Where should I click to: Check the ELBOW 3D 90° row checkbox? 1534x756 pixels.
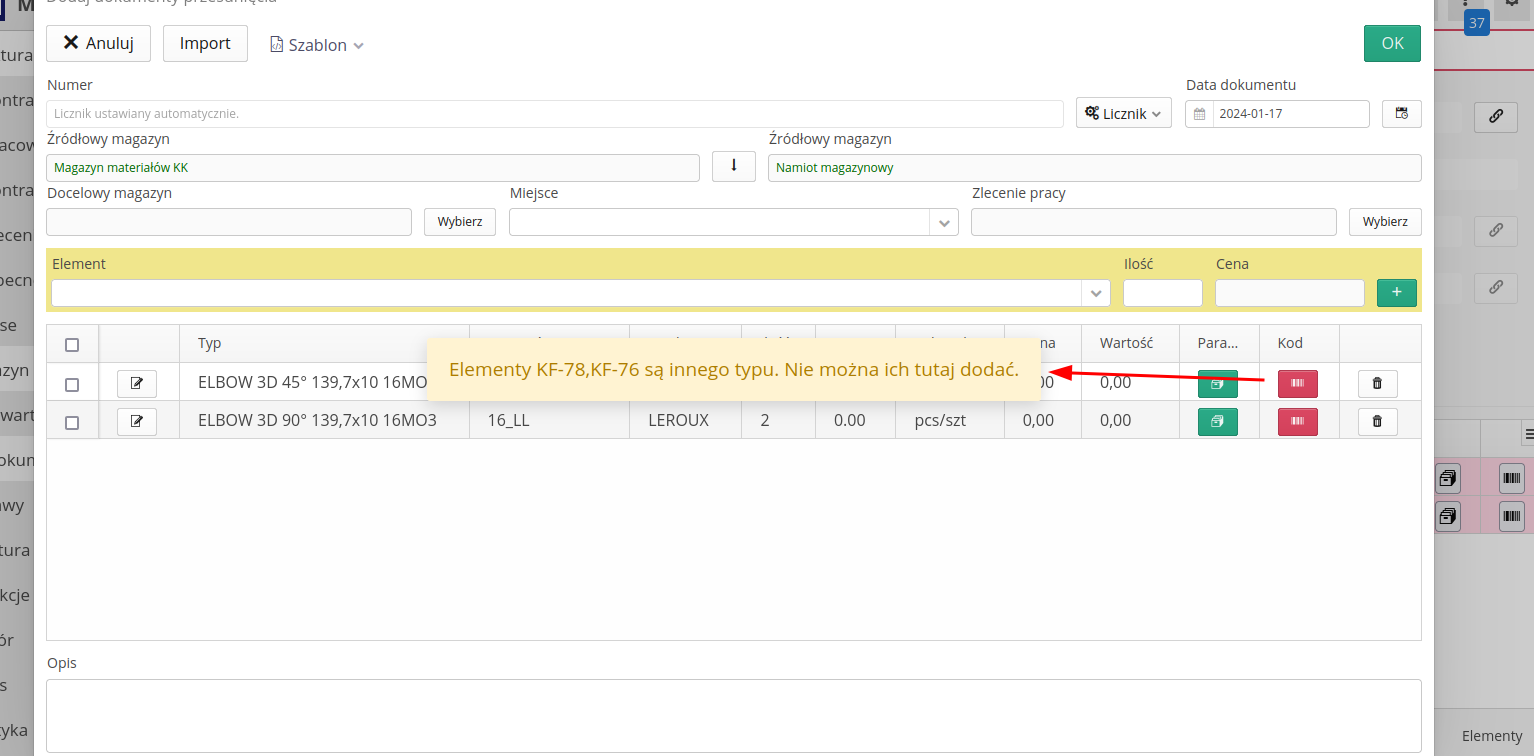(72, 423)
